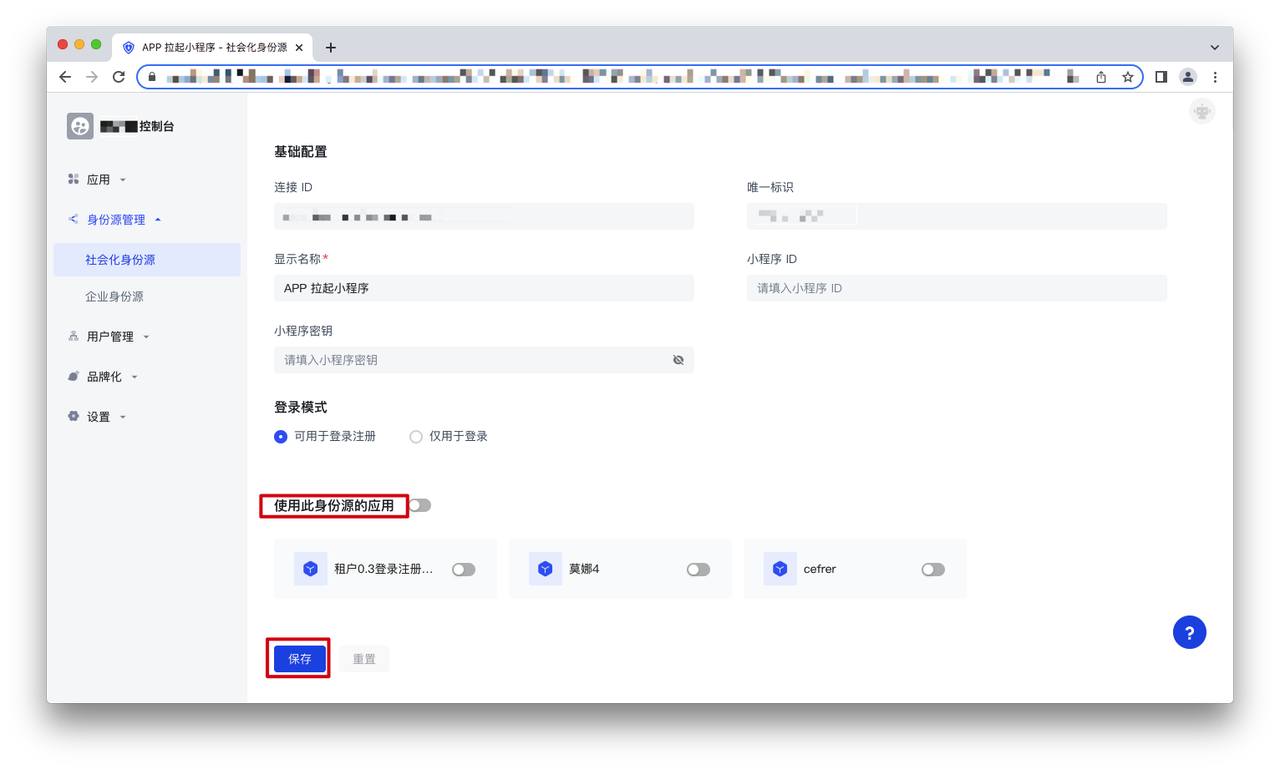This screenshot has width=1280, height=770.
Task: Select the 仅用于登录 radio option
Action: point(416,437)
